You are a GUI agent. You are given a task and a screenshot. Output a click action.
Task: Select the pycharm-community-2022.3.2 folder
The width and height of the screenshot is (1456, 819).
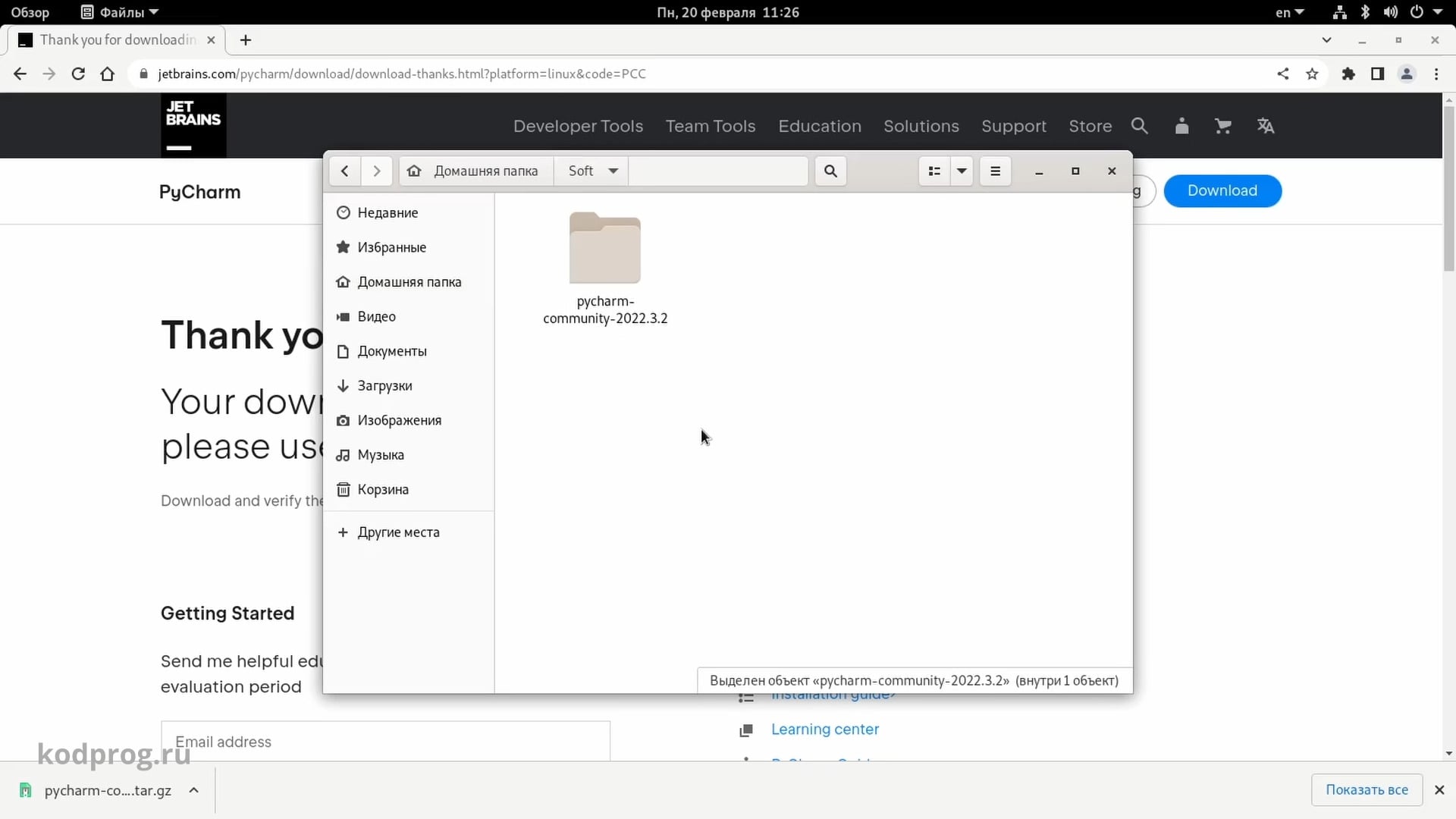point(605,268)
